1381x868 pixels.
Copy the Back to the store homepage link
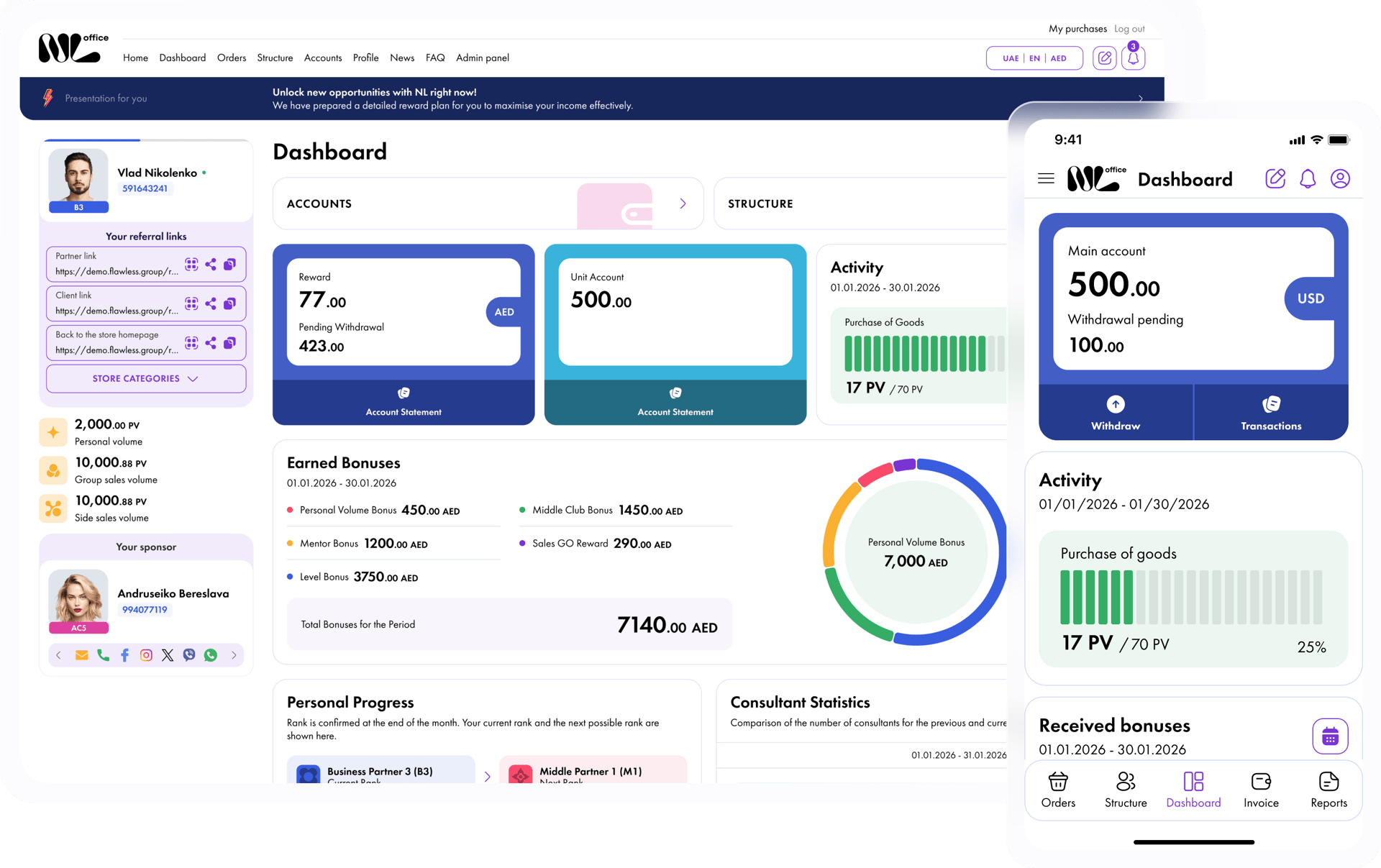pyautogui.click(x=229, y=343)
